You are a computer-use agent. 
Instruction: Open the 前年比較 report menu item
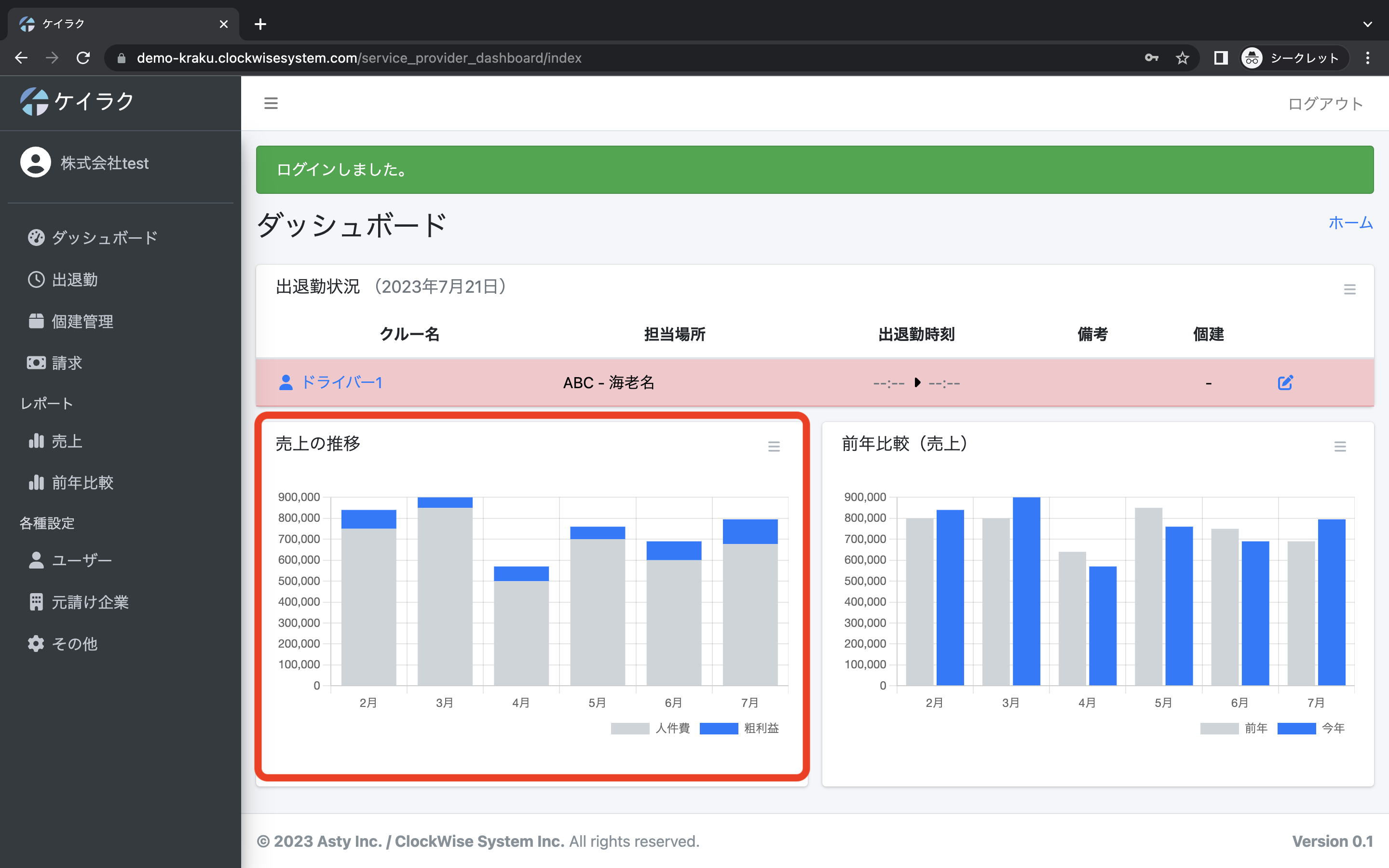point(70,482)
